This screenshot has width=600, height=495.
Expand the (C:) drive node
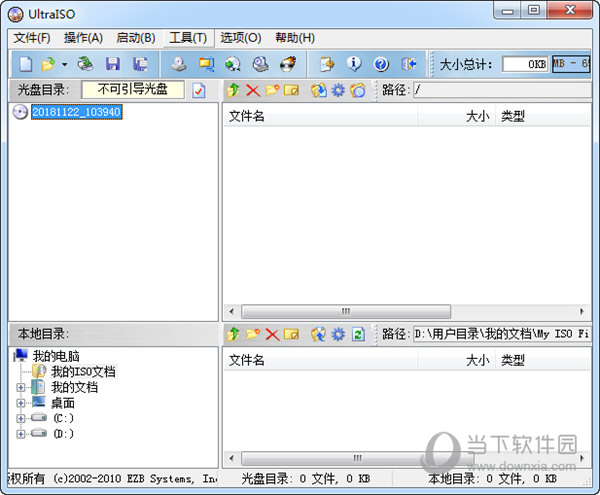coord(21,418)
